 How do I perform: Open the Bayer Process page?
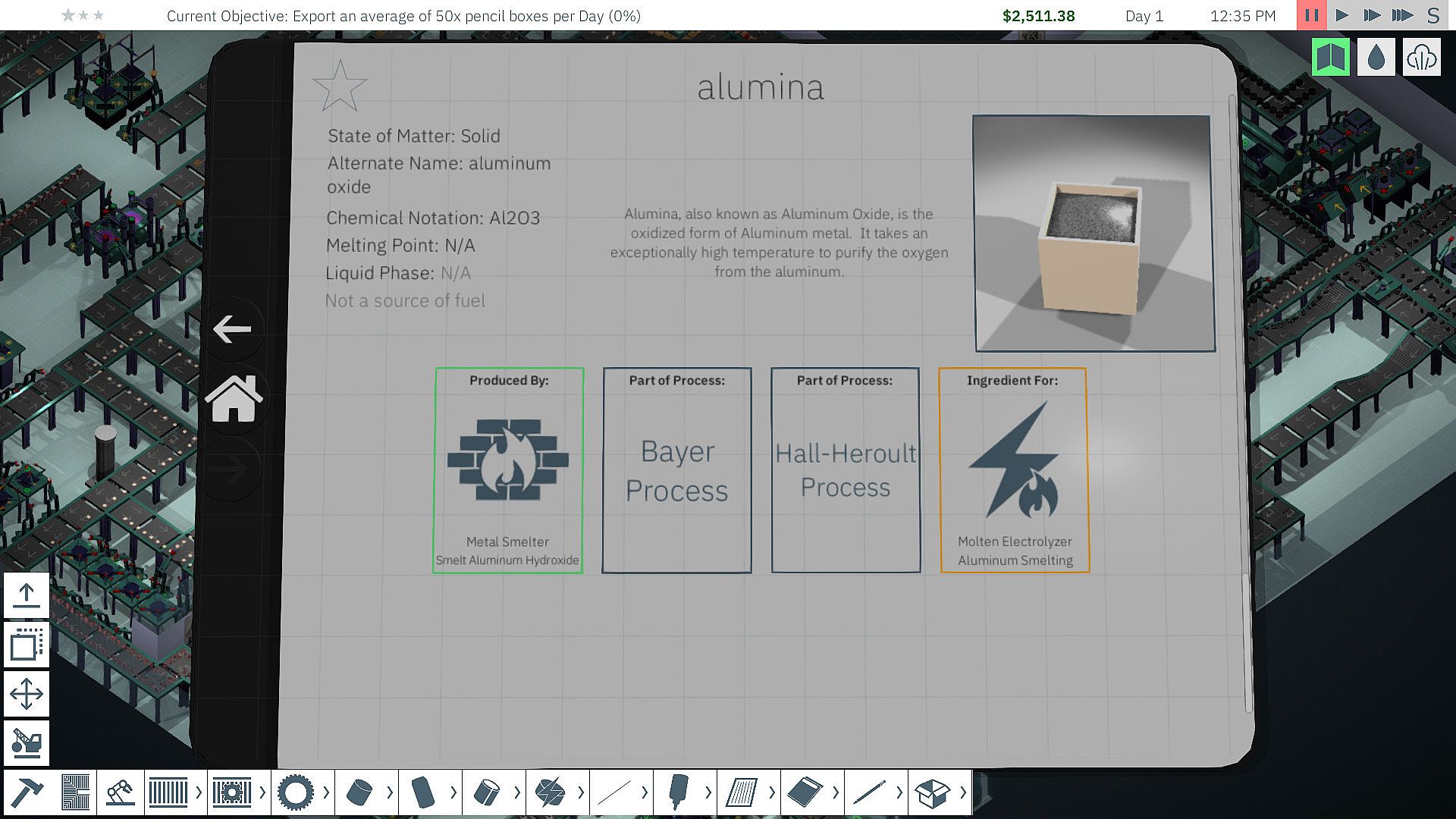[676, 470]
